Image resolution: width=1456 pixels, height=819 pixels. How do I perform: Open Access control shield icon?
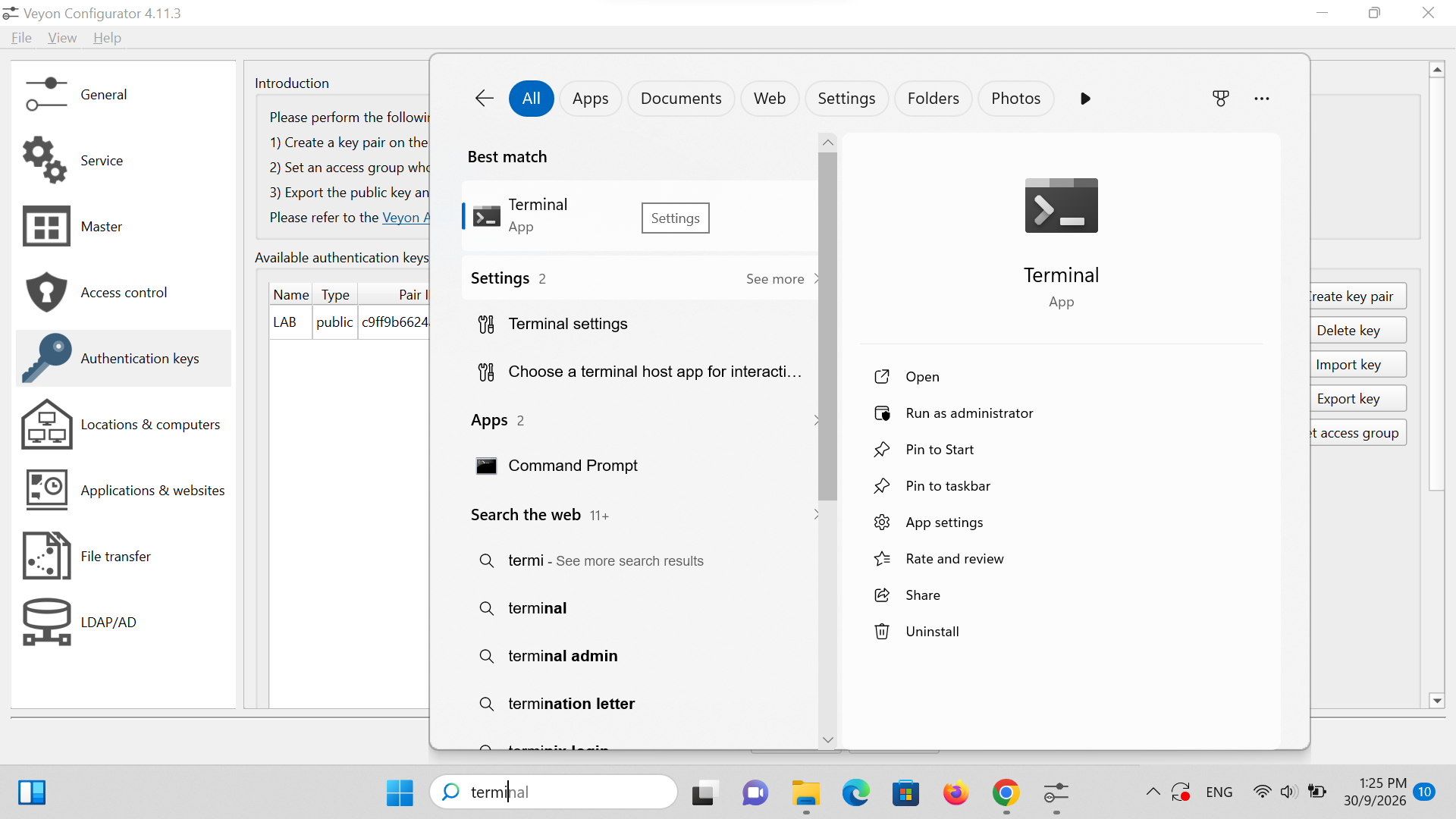pos(46,292)
